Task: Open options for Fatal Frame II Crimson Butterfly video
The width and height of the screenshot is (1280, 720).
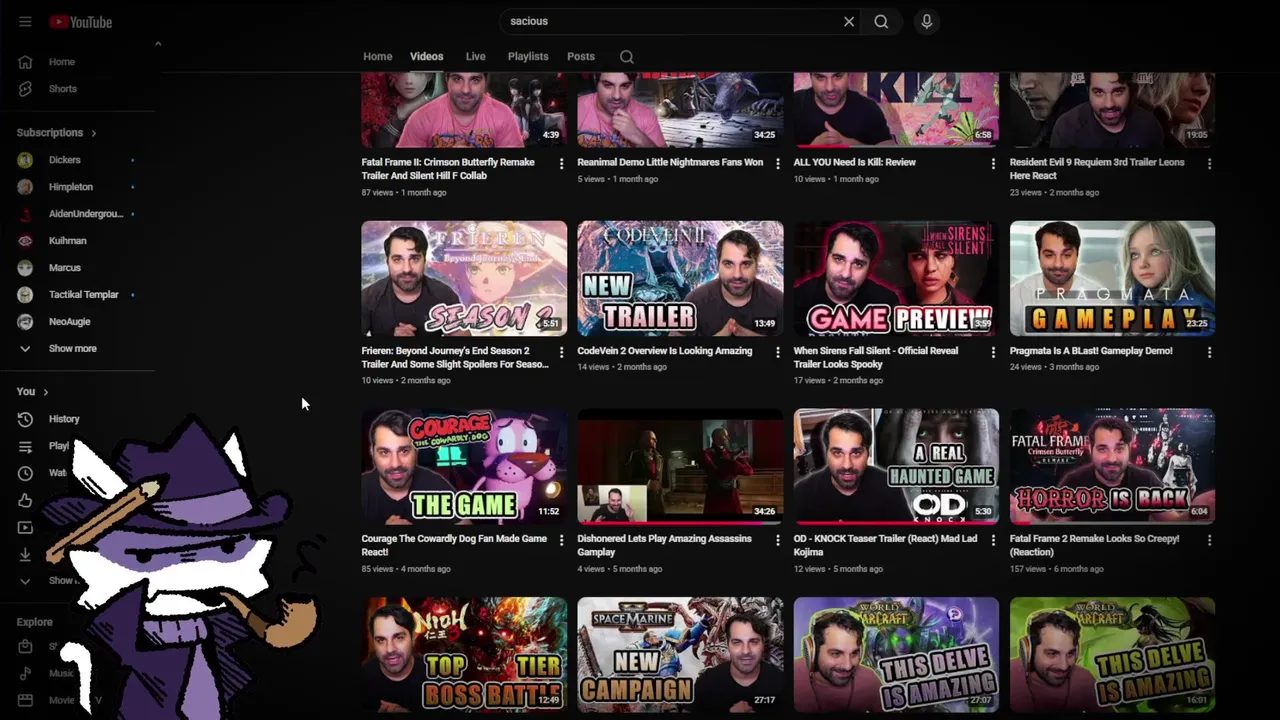Action: click(x=561, y=164)
